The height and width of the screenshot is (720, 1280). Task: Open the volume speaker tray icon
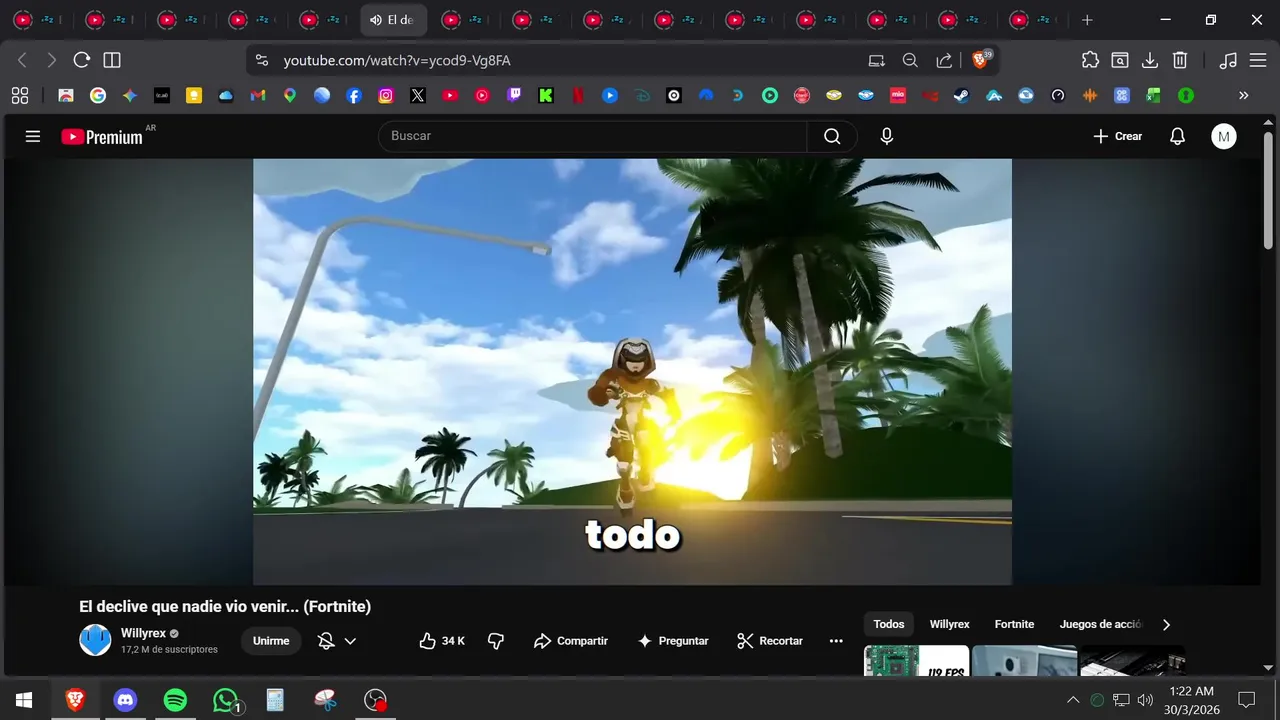(x=1145, y=700)
